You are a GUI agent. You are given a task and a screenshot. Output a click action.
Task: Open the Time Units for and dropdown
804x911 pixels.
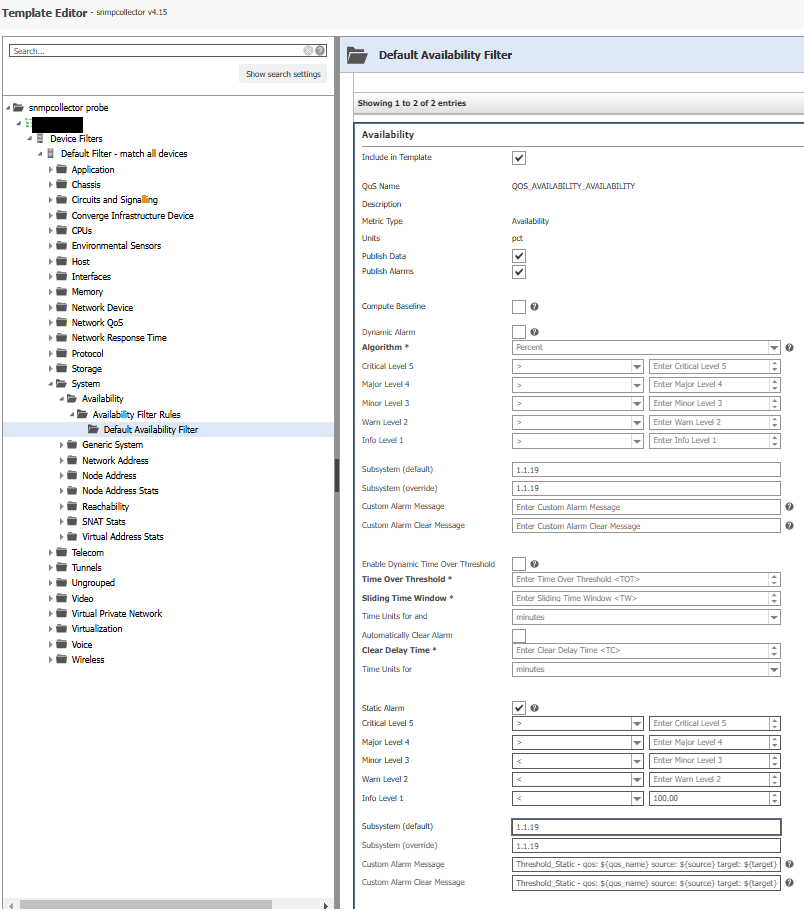[x=645, y=617]
